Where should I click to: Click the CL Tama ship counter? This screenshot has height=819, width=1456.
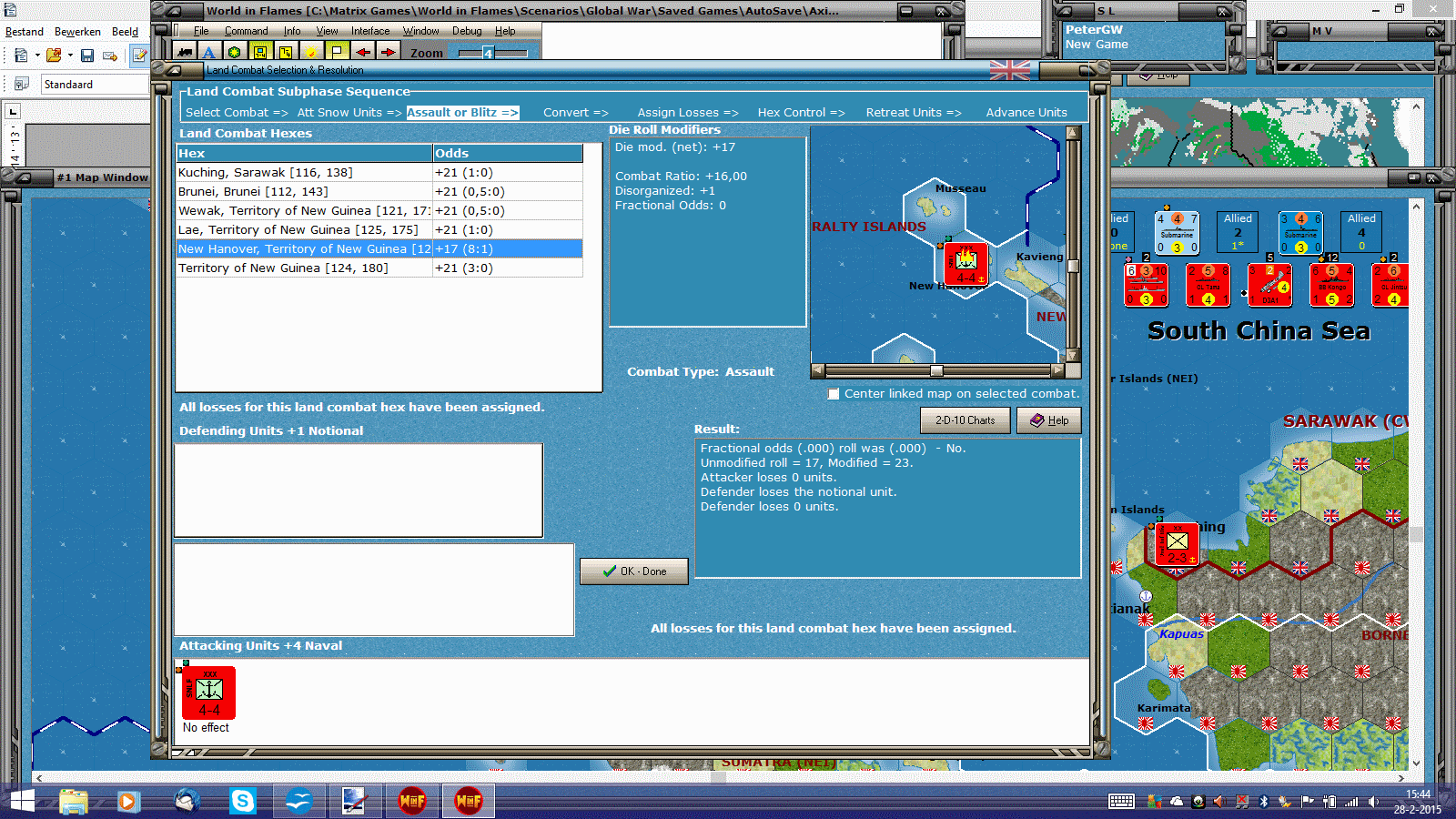tap(1208, 285)
